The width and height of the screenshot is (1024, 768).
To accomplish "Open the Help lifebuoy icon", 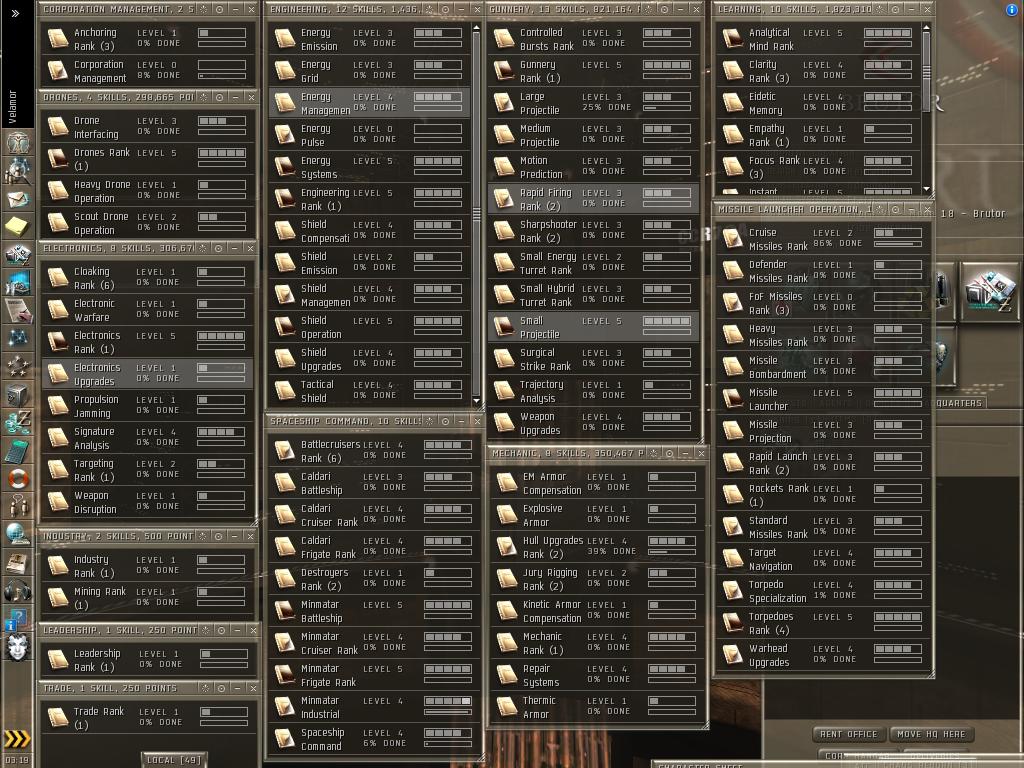I will tap(18, 479).
